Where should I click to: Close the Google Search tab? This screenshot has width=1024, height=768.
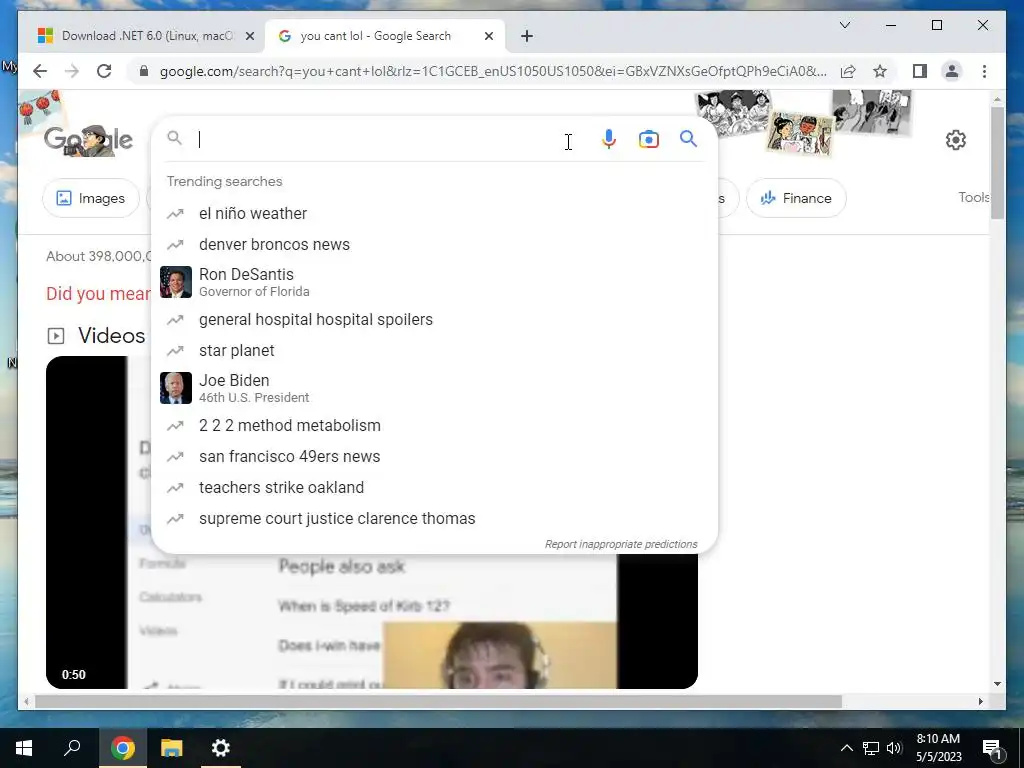488,36
